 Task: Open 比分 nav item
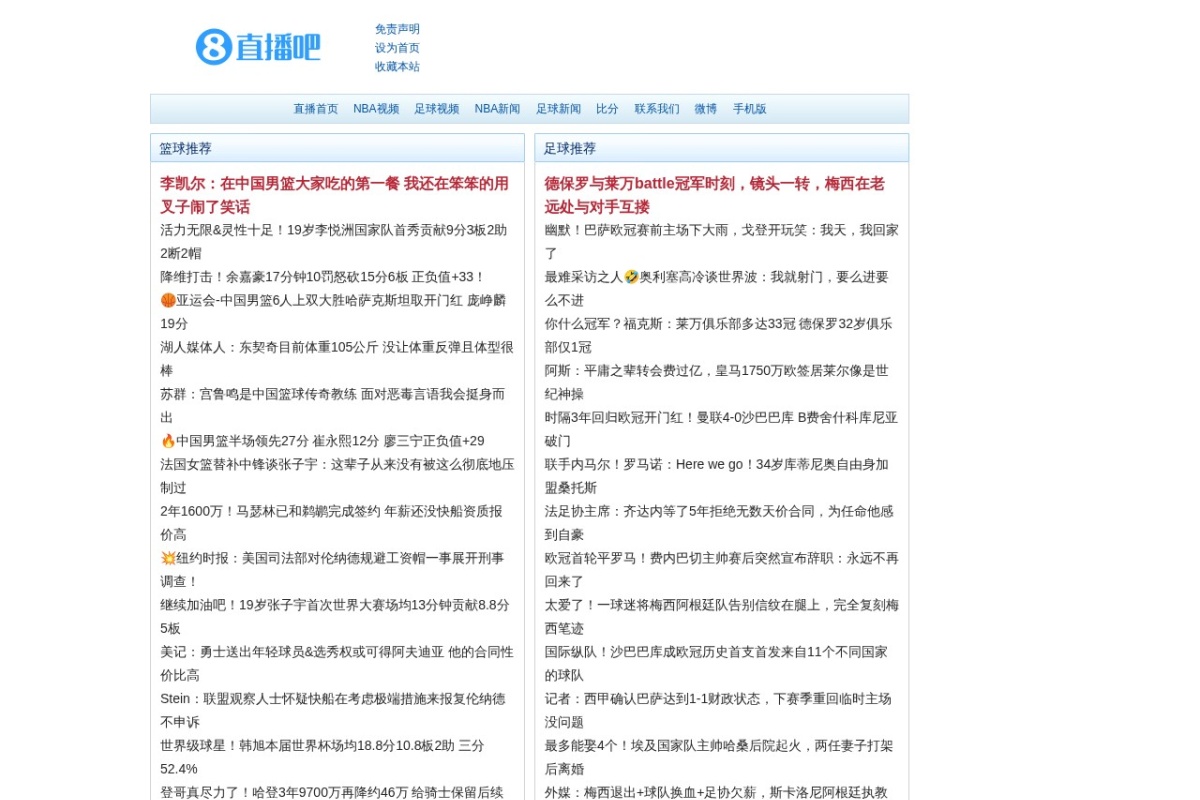tap(607, 109)
